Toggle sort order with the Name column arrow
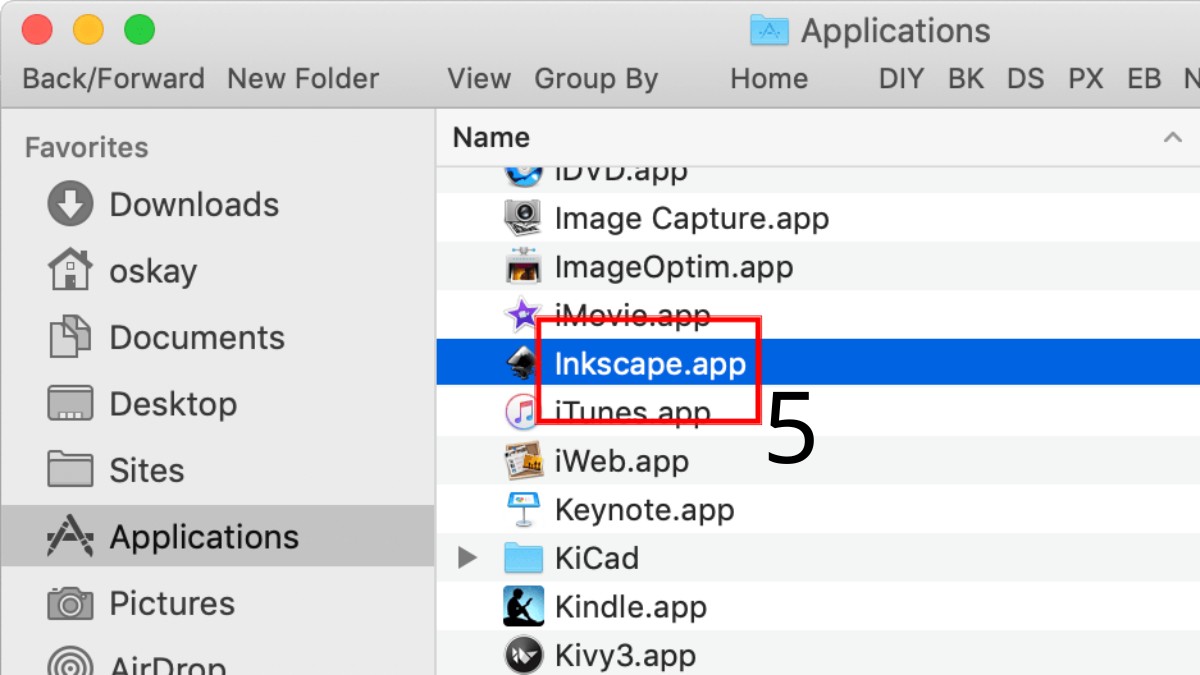Image resolution: width=1200 pixels, height=675 pixels. click(1172, 138)
